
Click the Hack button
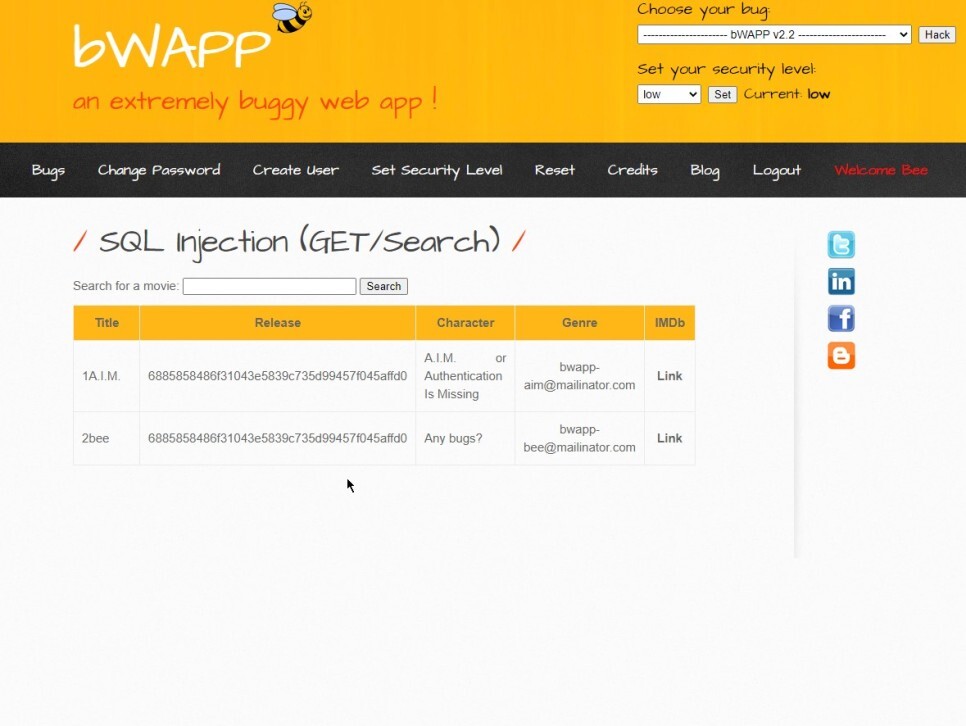936,35
